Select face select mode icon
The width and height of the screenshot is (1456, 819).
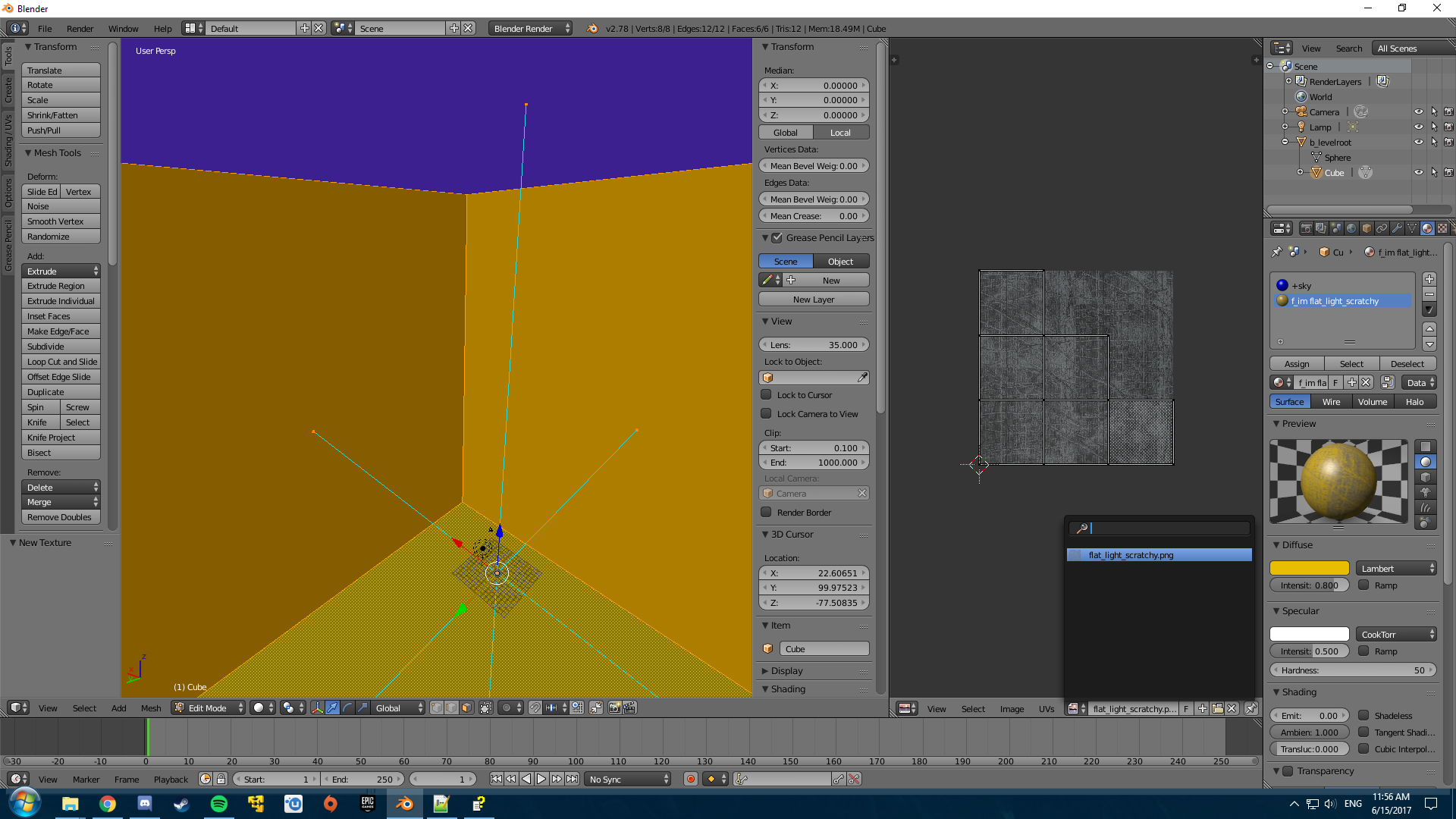(x=466, y=708)
